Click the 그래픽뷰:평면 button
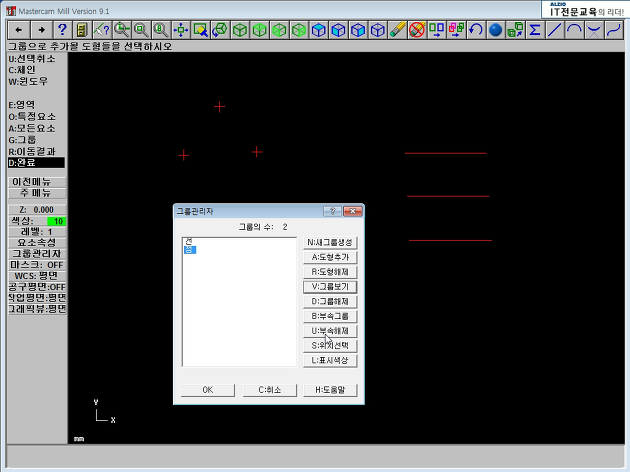 point(37,309)
